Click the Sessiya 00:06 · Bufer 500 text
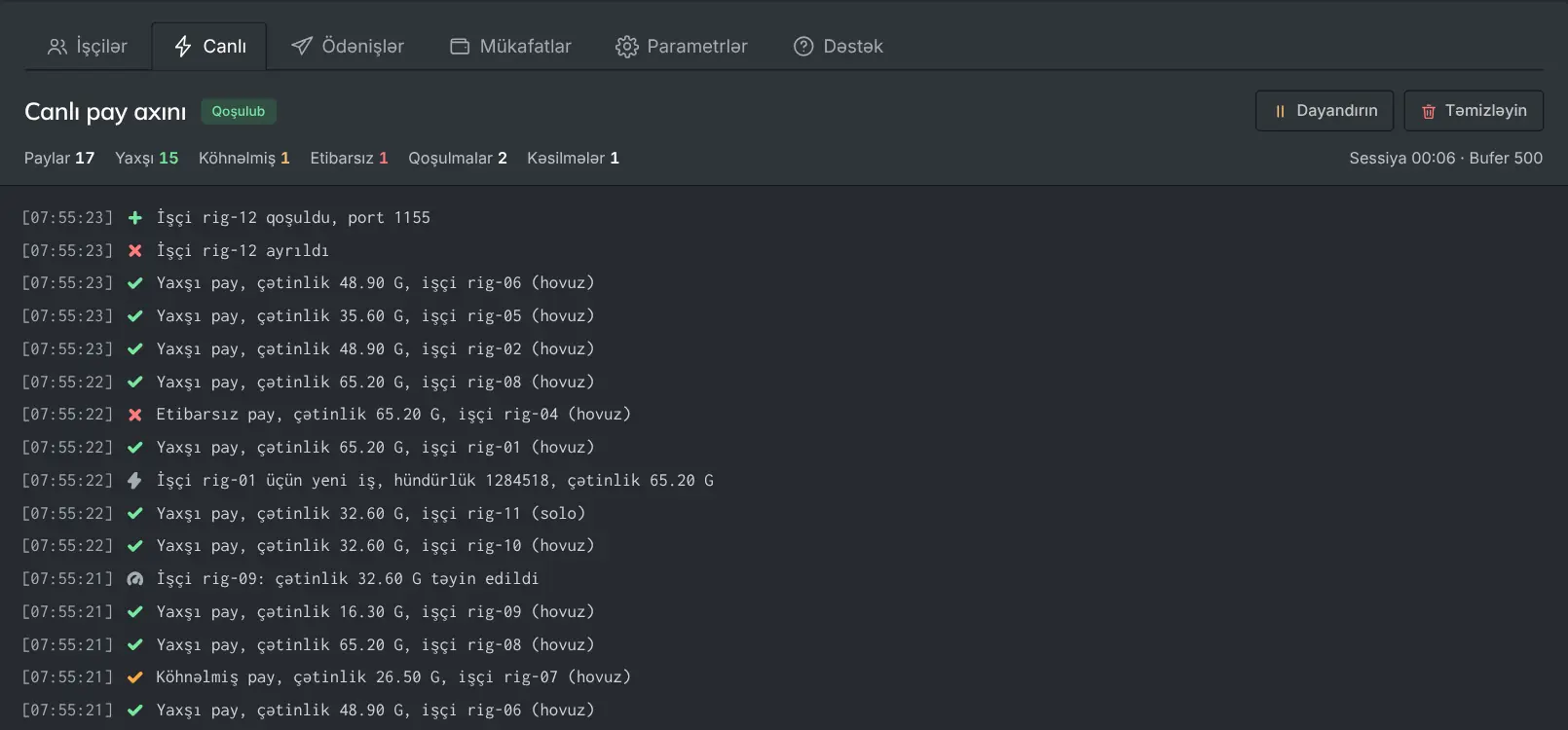Screen dimensions: 1568x730 click(1446, 159)
